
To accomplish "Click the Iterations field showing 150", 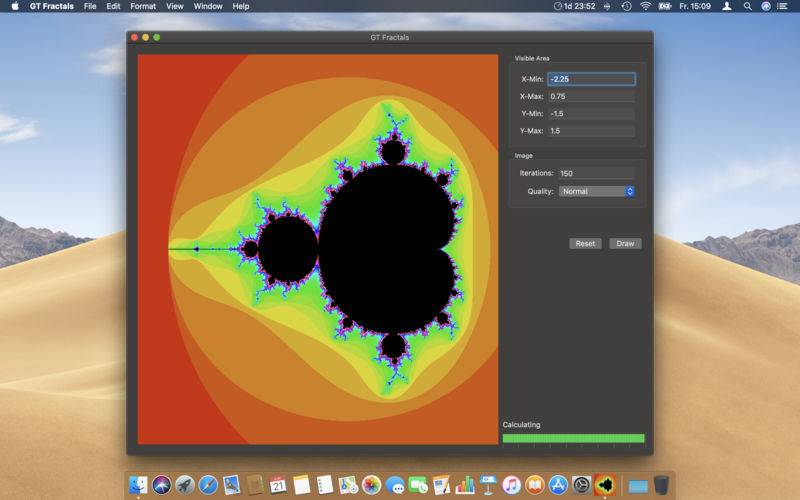I will coord(596,173).
